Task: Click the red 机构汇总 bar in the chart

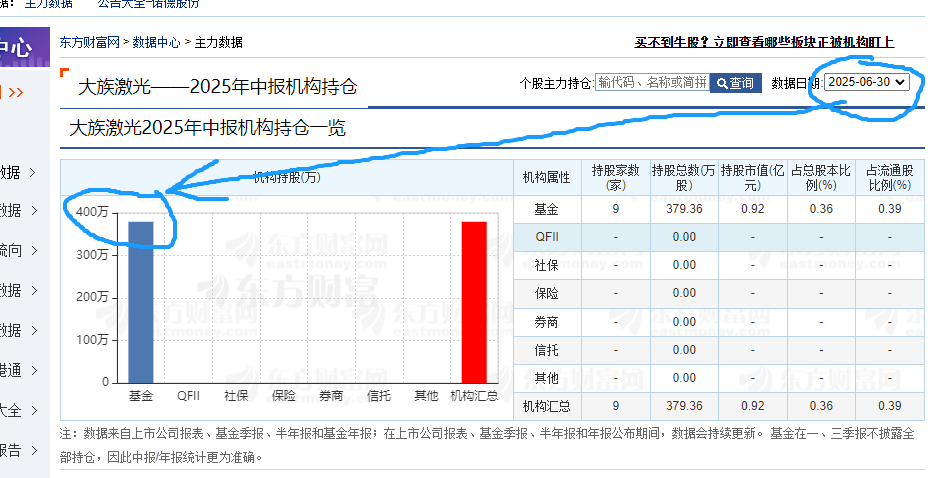Action: [x=474, y=302]
